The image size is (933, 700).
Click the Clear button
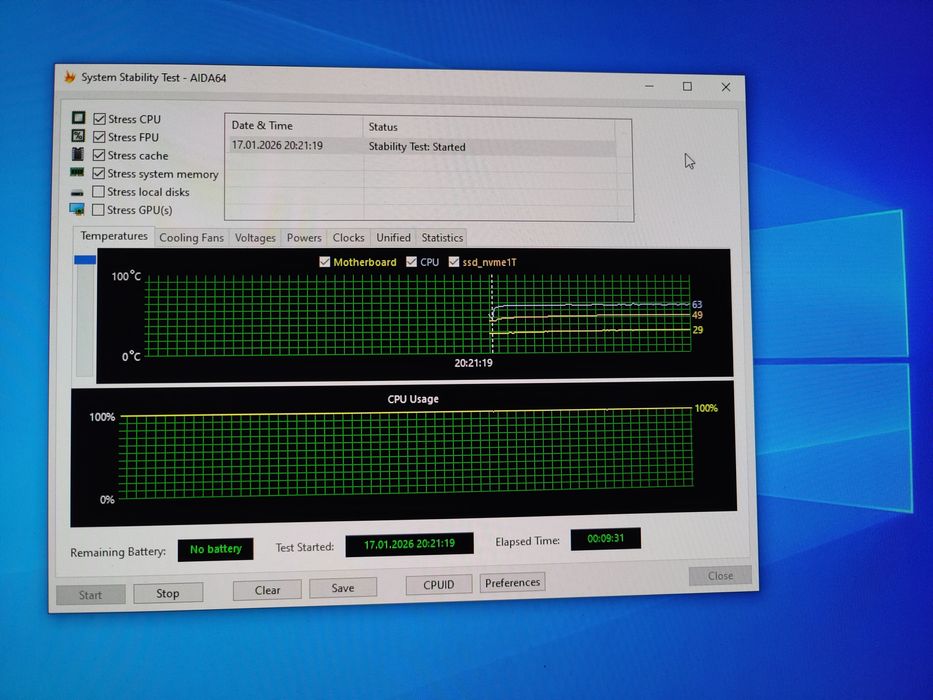pyautogui.click(x=267, y=590)
